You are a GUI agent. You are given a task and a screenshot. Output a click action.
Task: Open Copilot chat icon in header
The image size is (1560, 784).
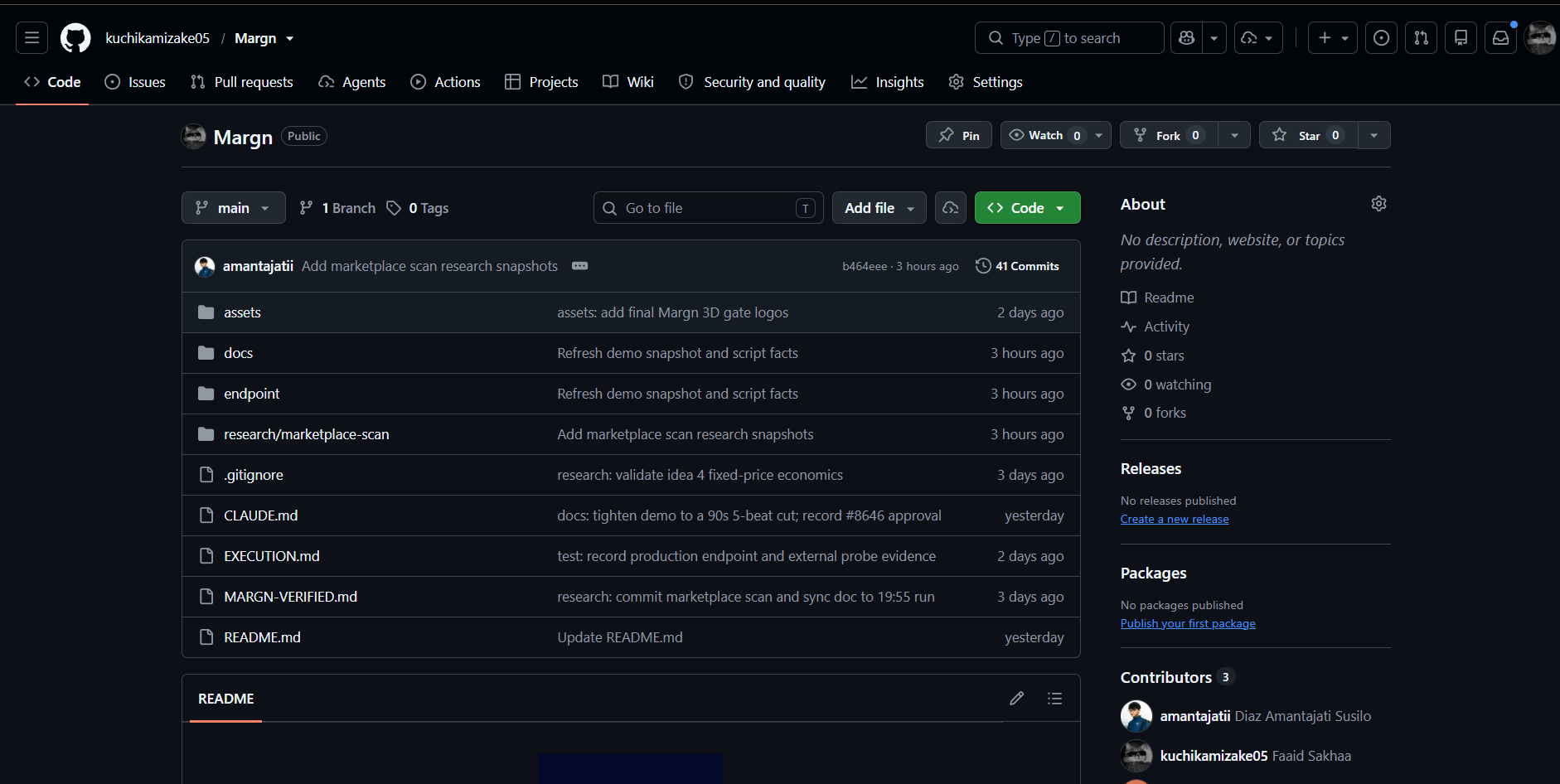(1186, 38)
